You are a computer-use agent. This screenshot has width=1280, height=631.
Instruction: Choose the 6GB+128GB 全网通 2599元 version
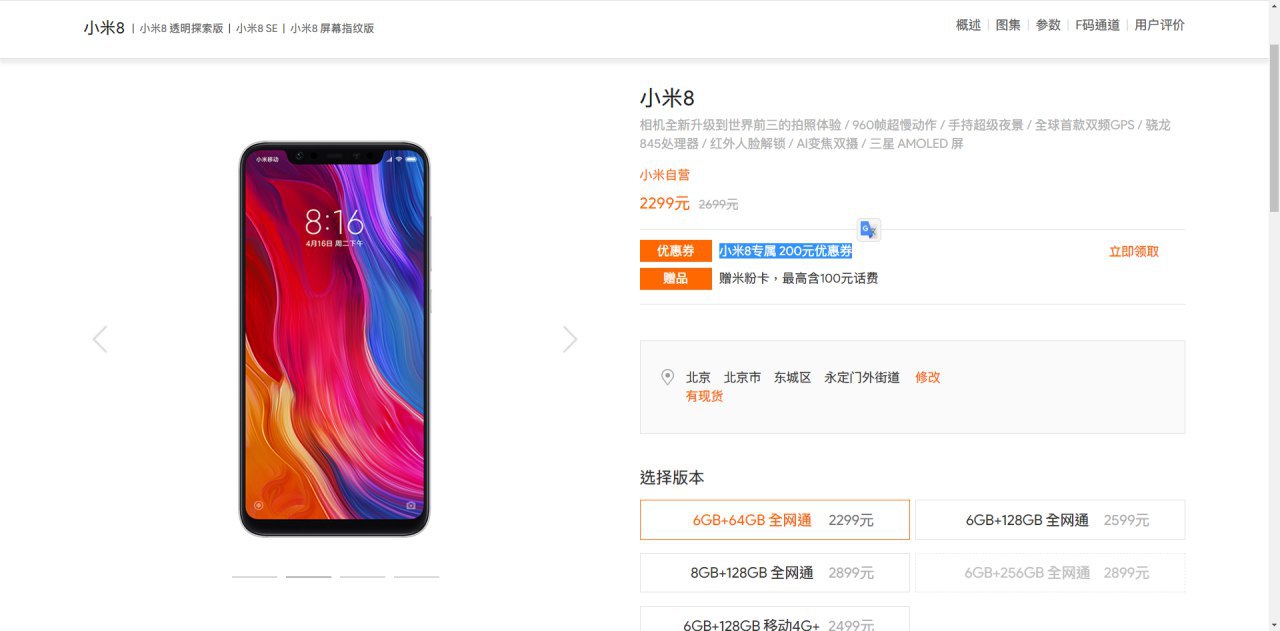point(1050,520)
